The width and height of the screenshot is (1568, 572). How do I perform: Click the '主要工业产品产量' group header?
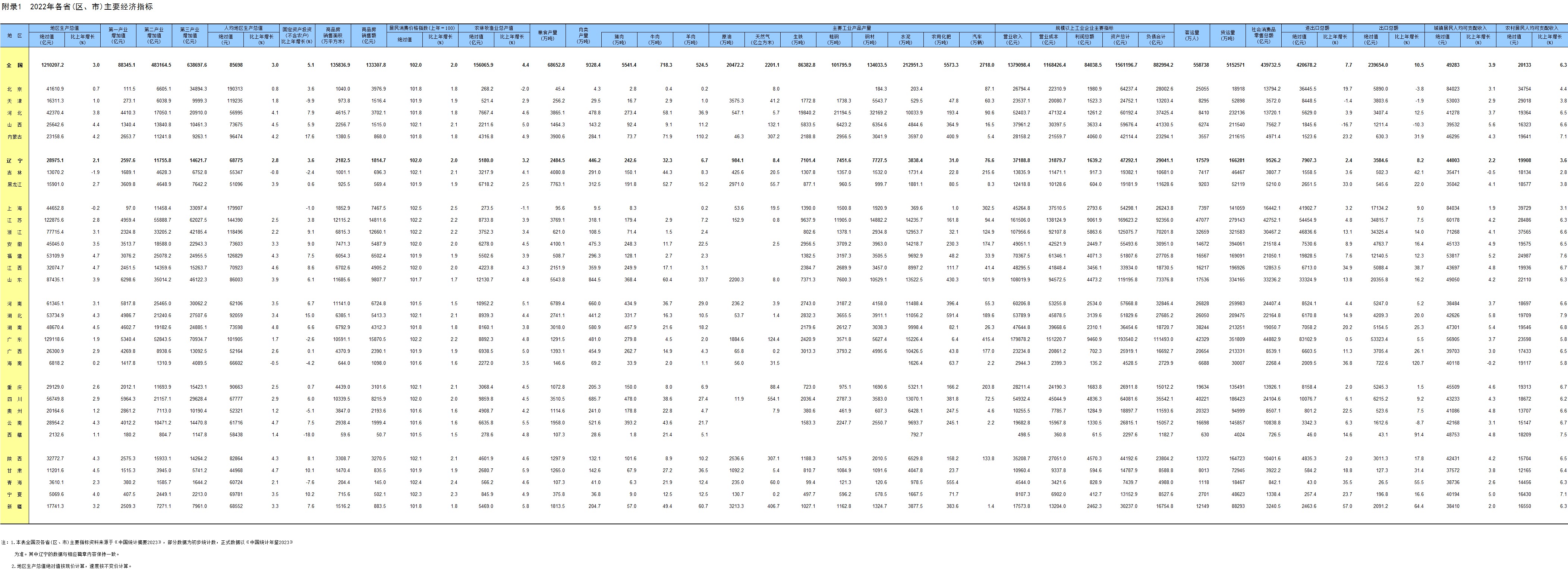[852, 28]
